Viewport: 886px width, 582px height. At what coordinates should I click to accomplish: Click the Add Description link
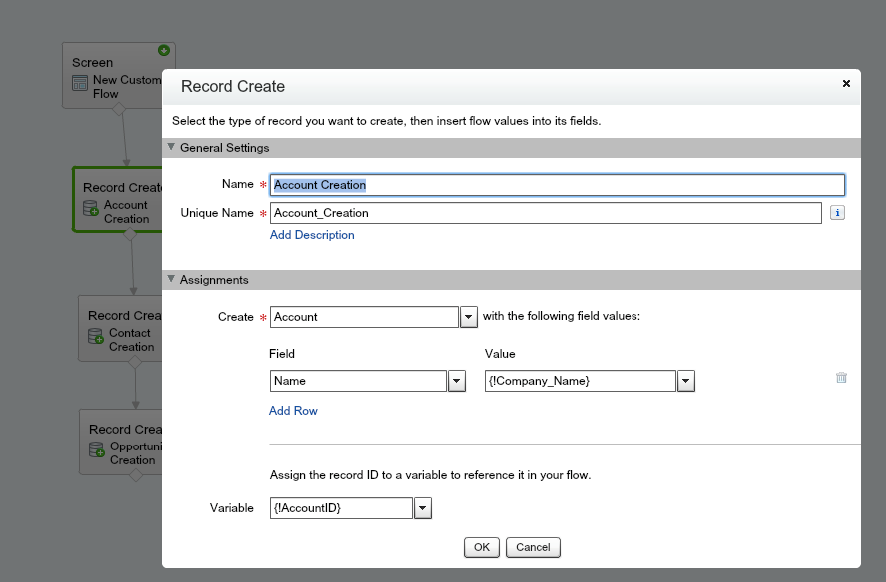click(312, 235)
